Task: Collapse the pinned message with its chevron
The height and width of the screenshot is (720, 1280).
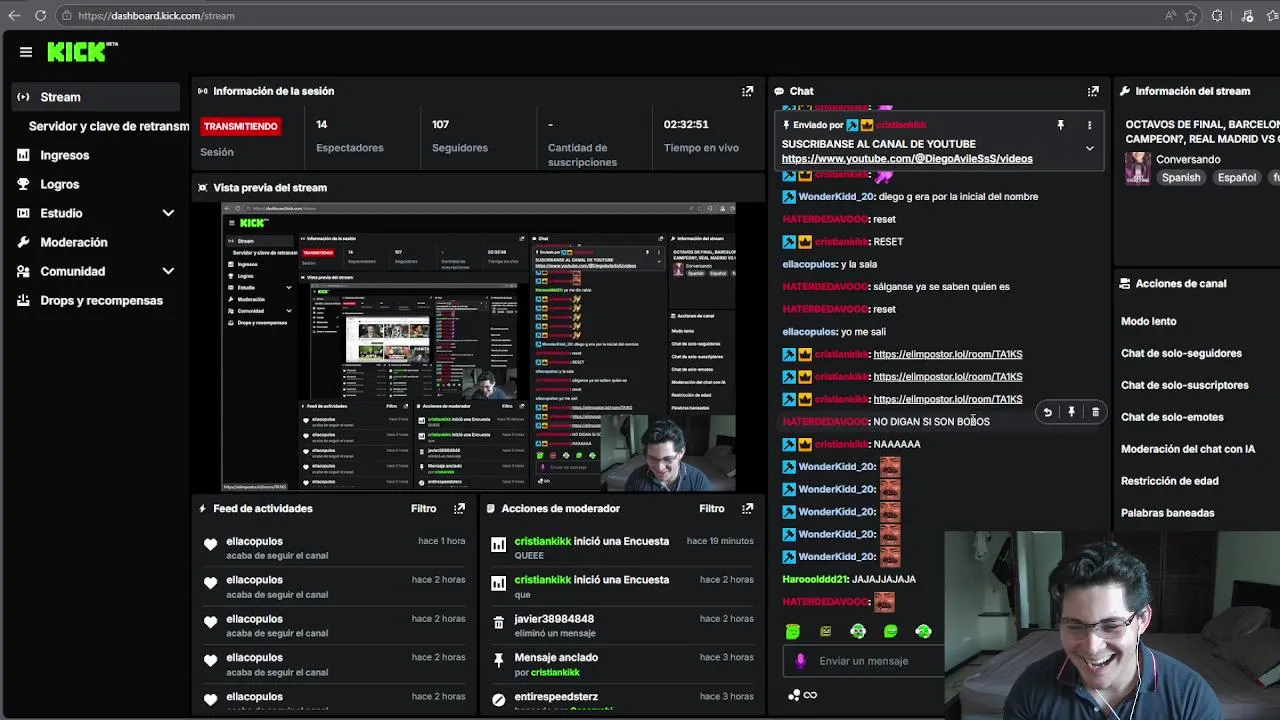Action: (x=1089, y=148)
